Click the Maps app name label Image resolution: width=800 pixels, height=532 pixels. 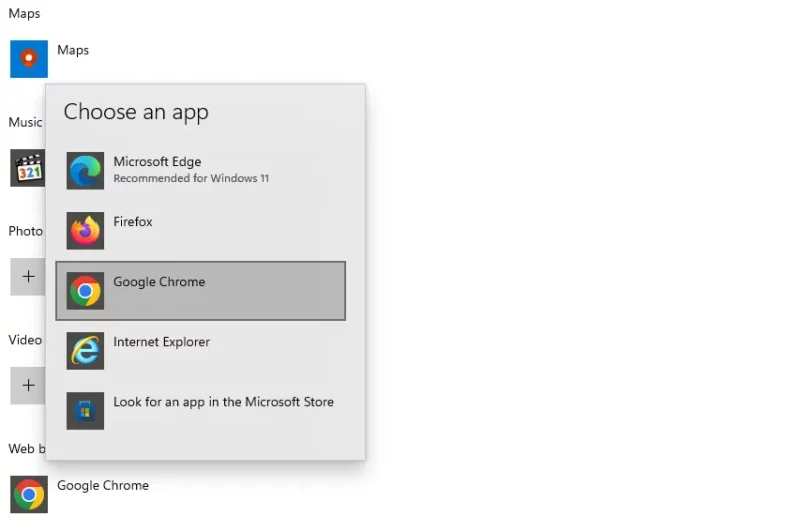coord(73,50)
